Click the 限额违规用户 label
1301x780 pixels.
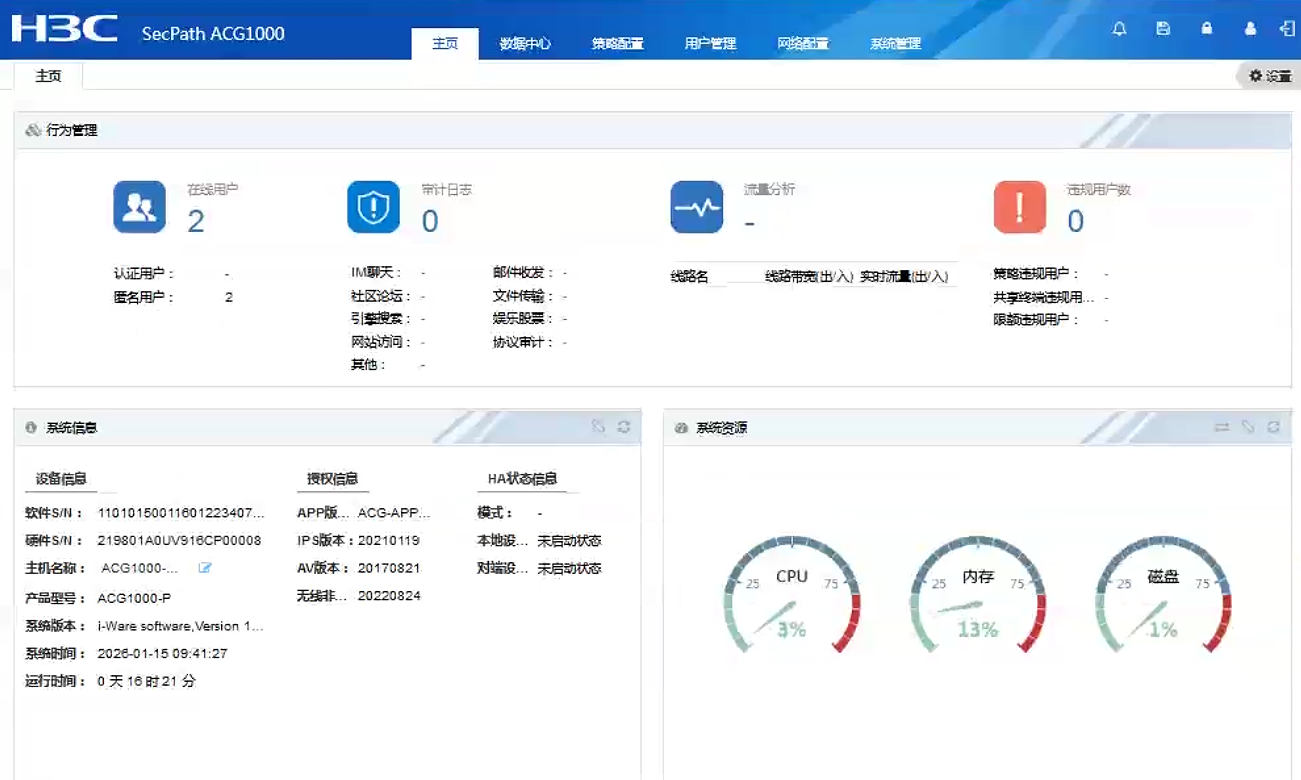(x=1037, y=320)
